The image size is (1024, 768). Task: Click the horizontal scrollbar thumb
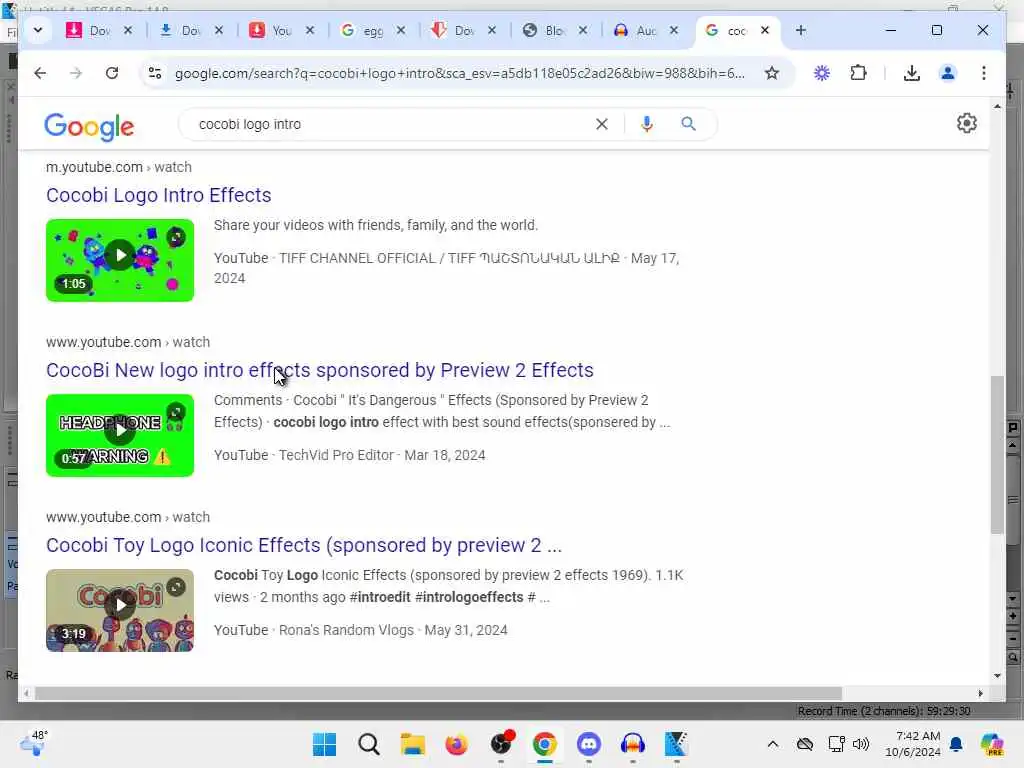438,694
